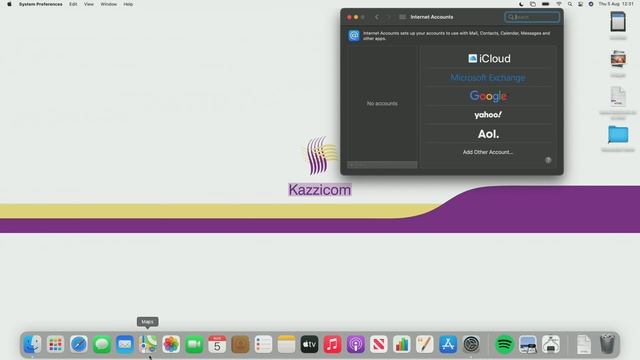Click the add account plus button

coord(351,165)
